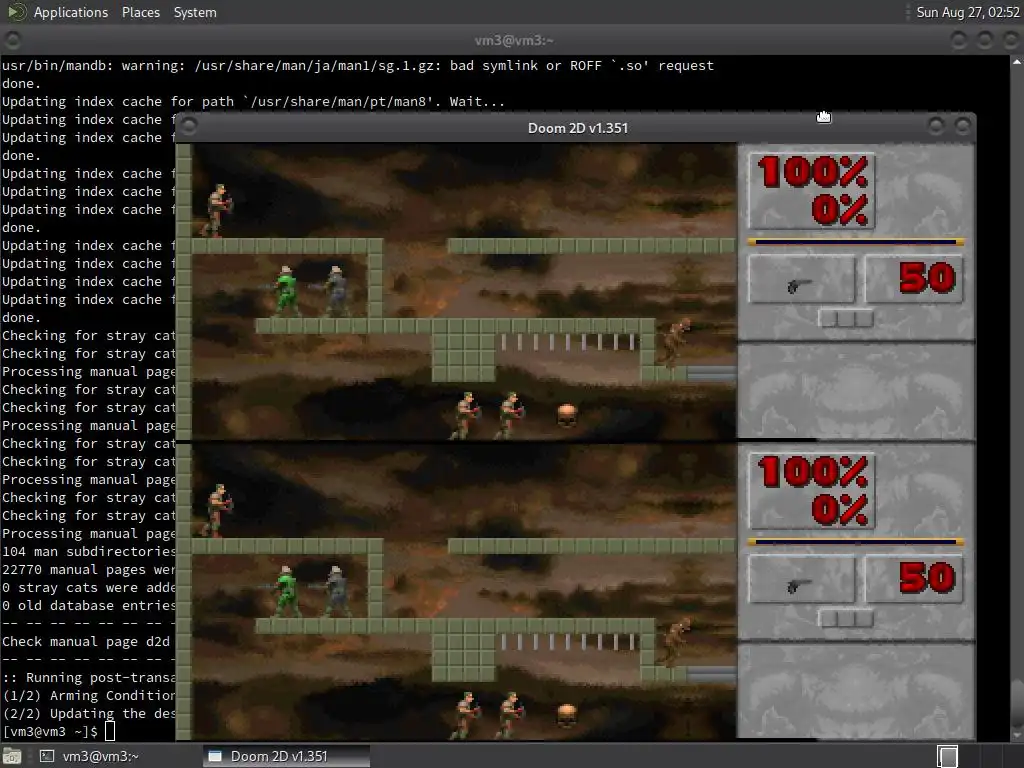
Task: Click the show desktop icon in bottom panel
Action: pyautogui.click(x=12, y=756)
